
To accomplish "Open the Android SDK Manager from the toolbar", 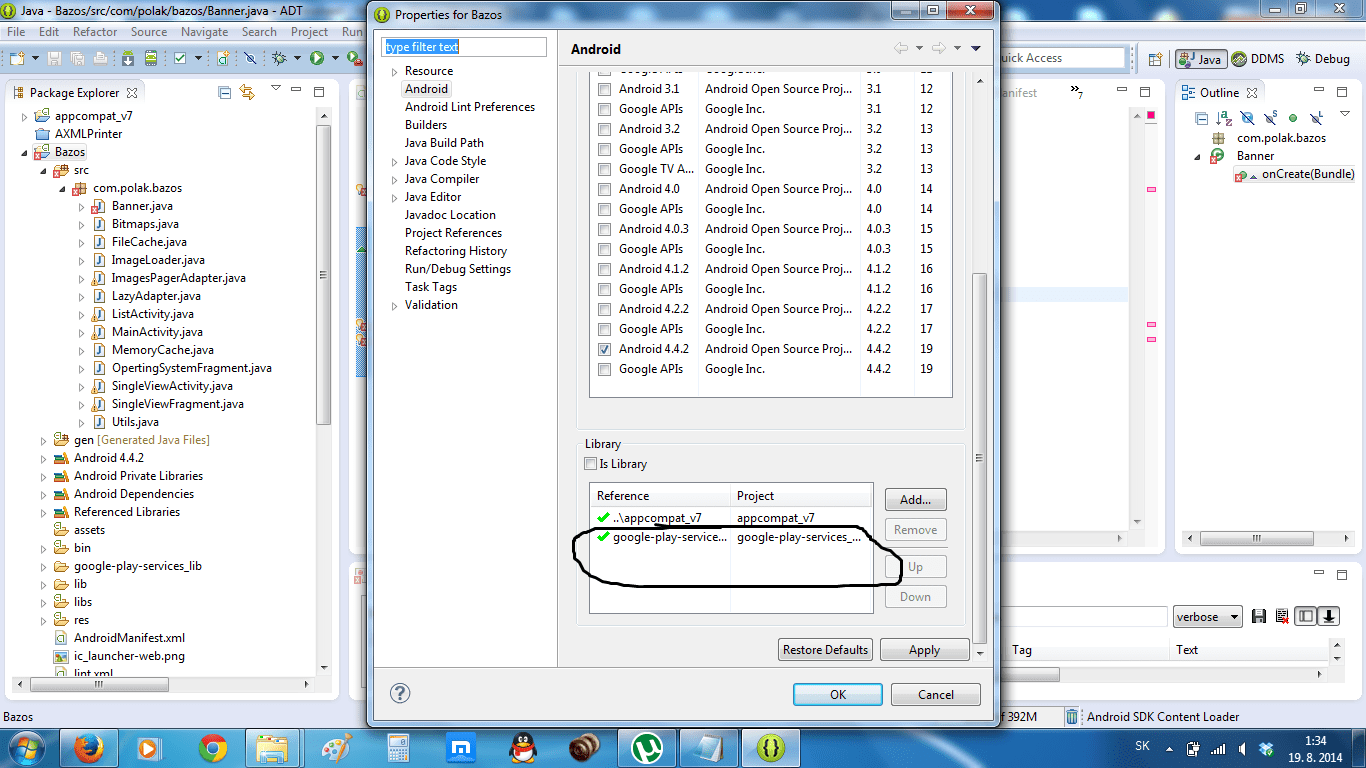I will tap(126, 59).
